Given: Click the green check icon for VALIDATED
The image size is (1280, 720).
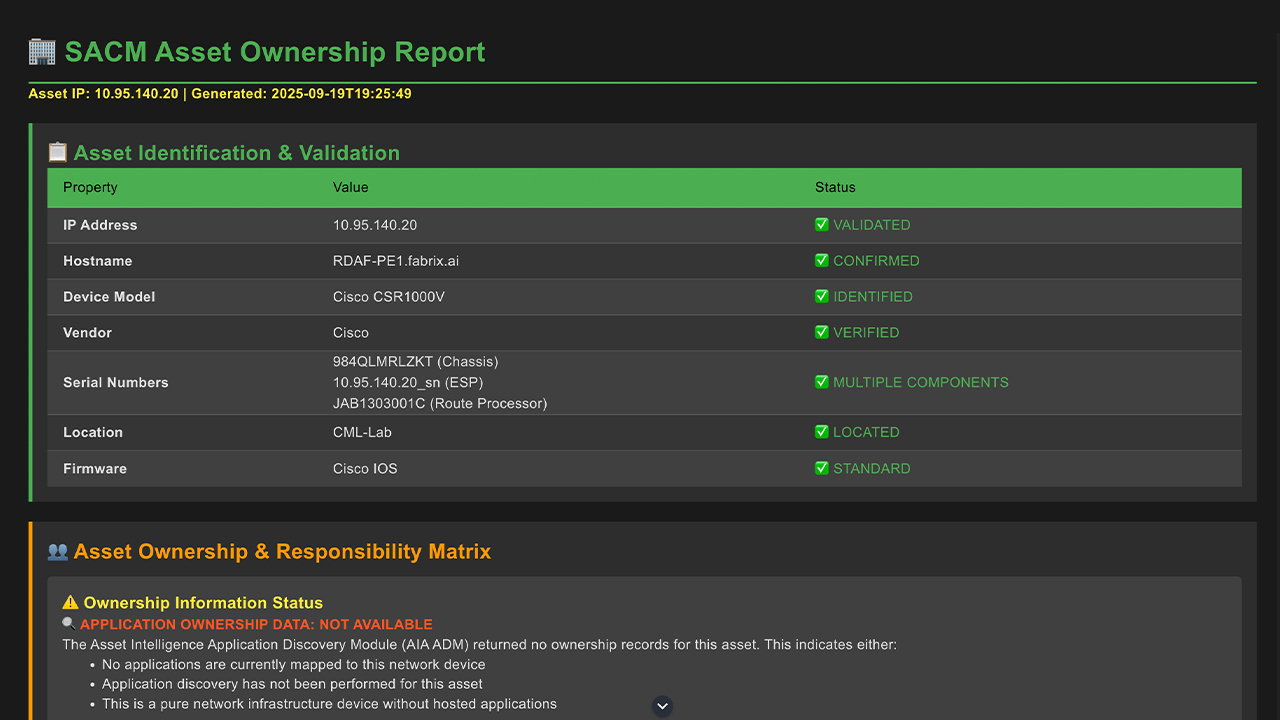Looking at the screenshot, I should pyautogui.click(x=822, y=225).
